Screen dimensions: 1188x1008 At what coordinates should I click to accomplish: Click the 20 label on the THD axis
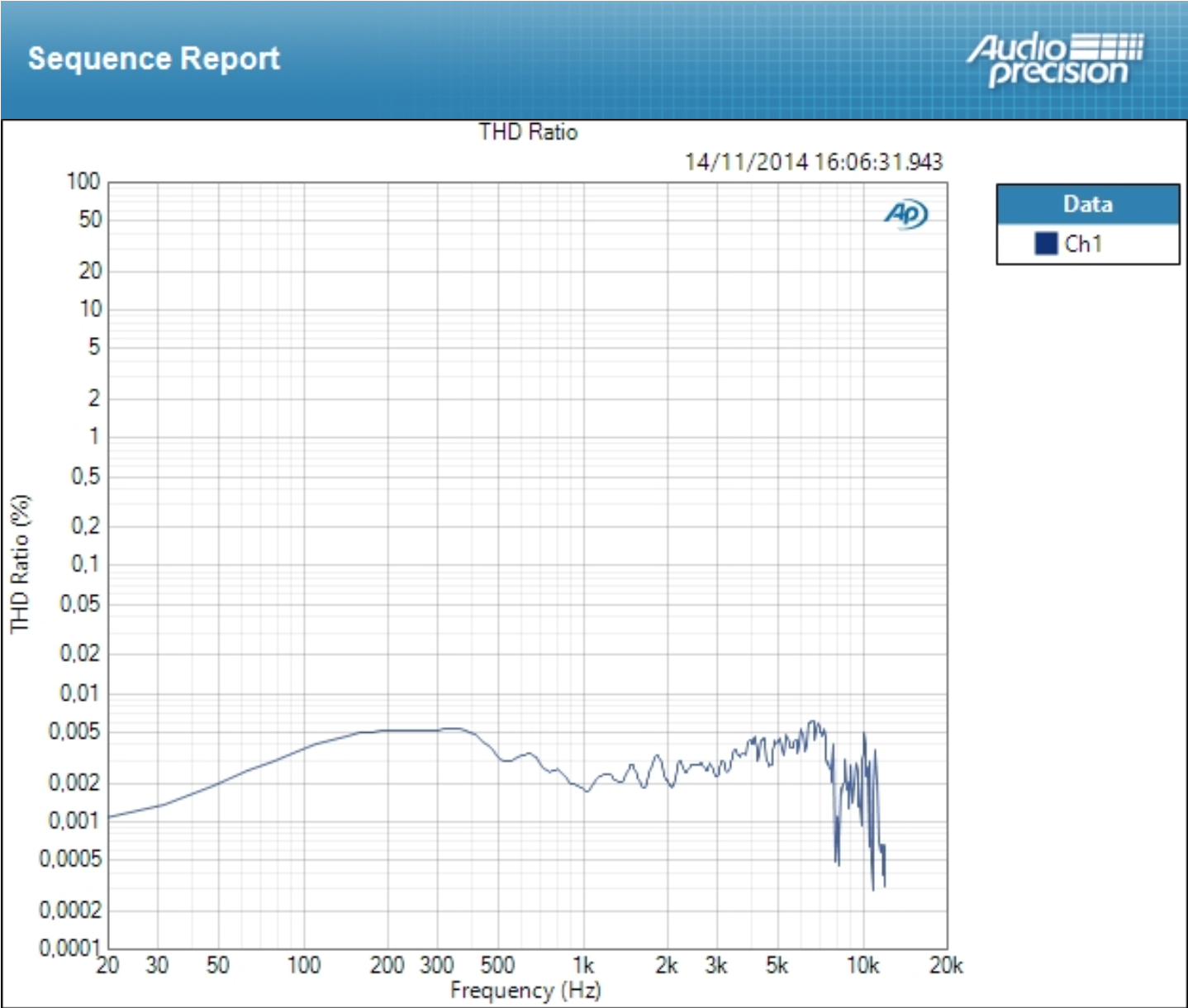click(x=90, y=270)
